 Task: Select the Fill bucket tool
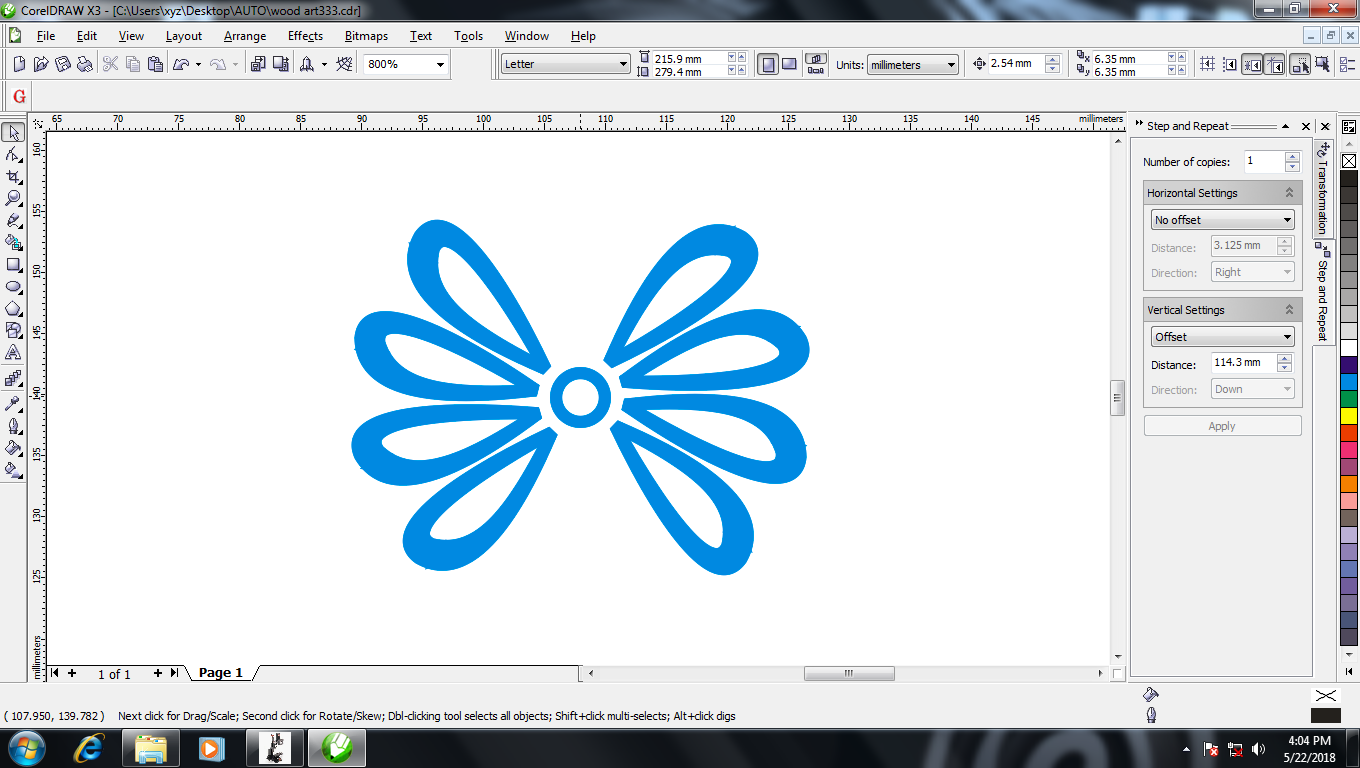[13, 447]
